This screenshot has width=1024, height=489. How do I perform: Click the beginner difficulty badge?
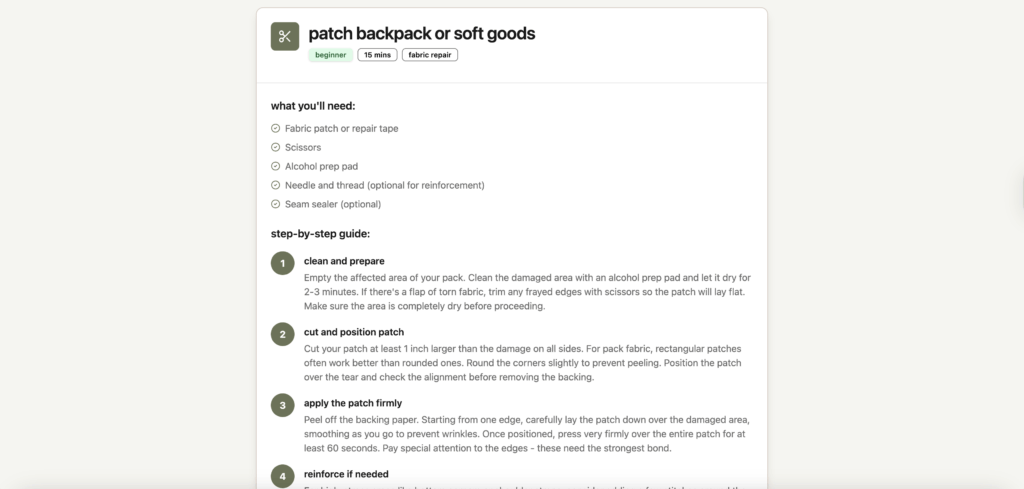tap(330, 55)
